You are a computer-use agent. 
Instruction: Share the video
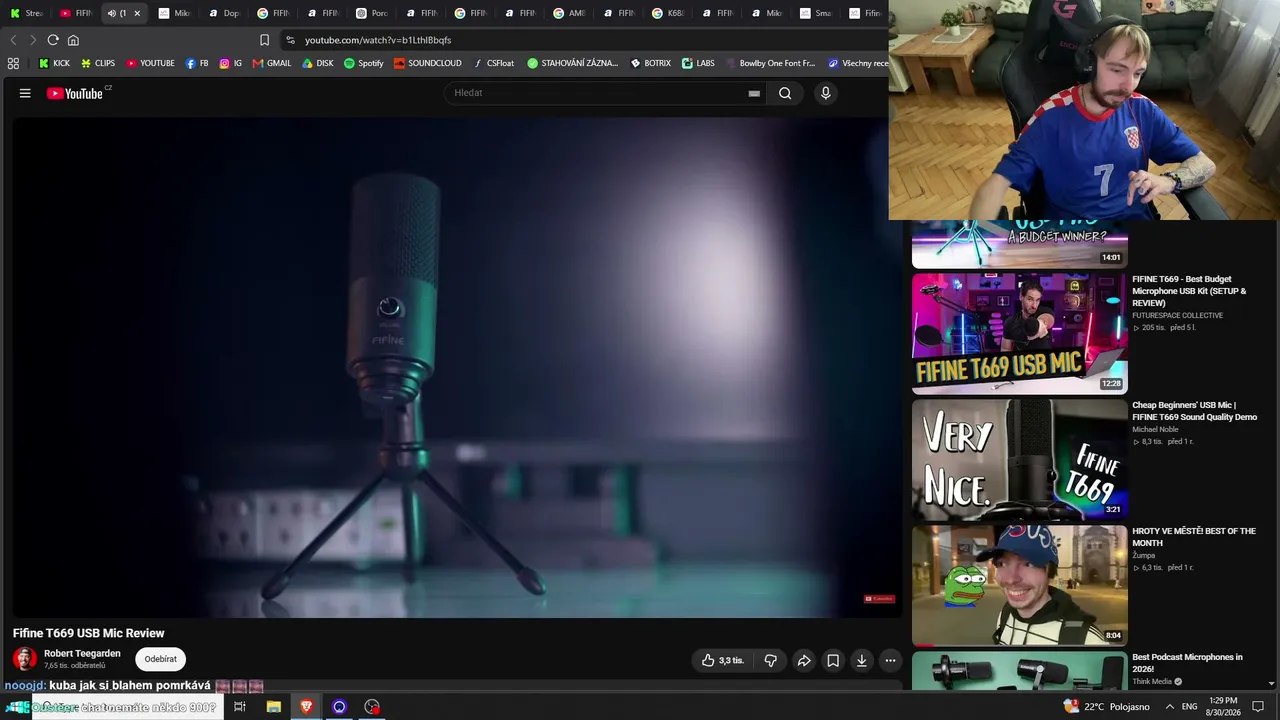click(x=803, y=660)
